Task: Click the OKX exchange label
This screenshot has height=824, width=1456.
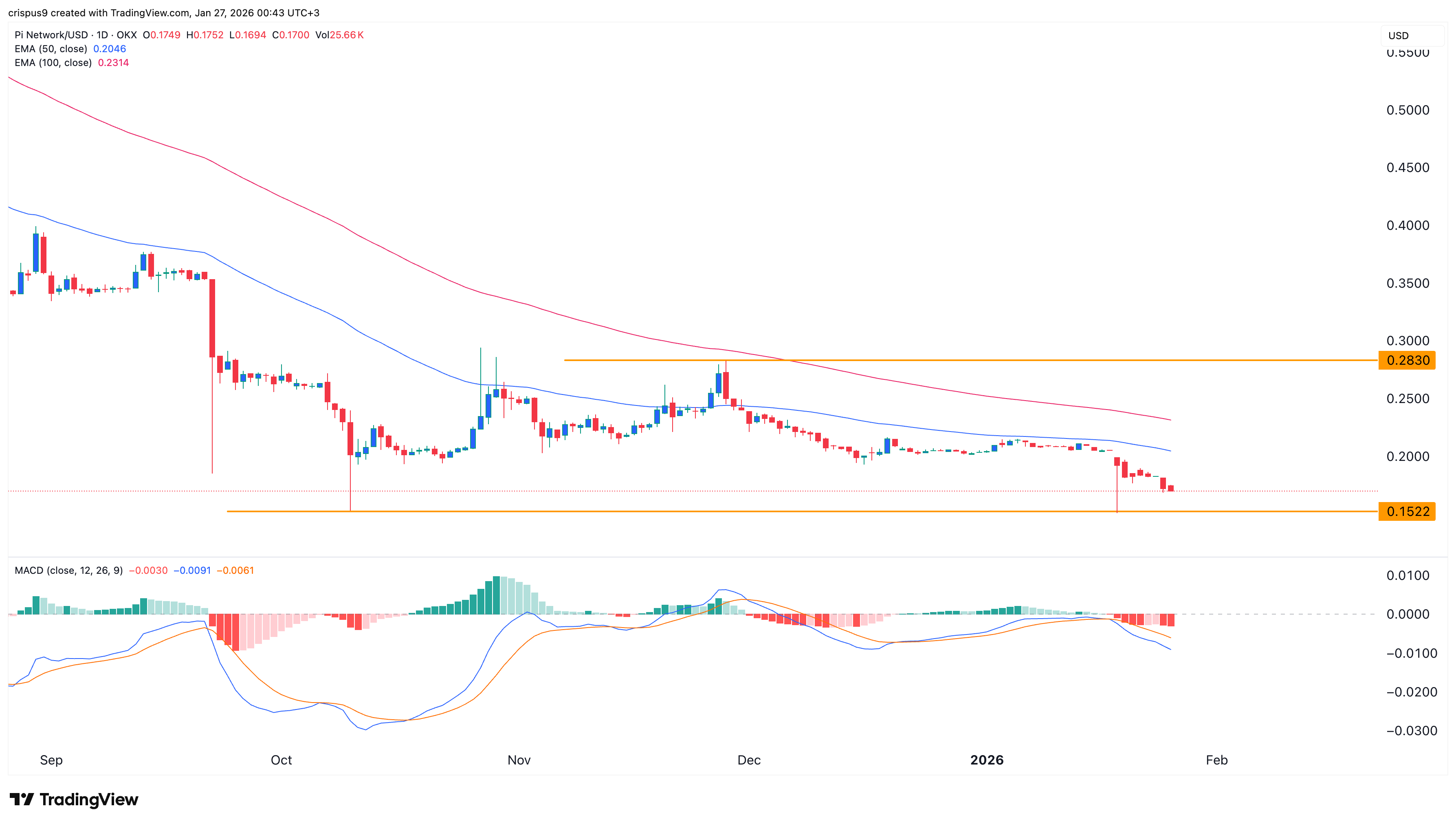Action: click(127, 35)
